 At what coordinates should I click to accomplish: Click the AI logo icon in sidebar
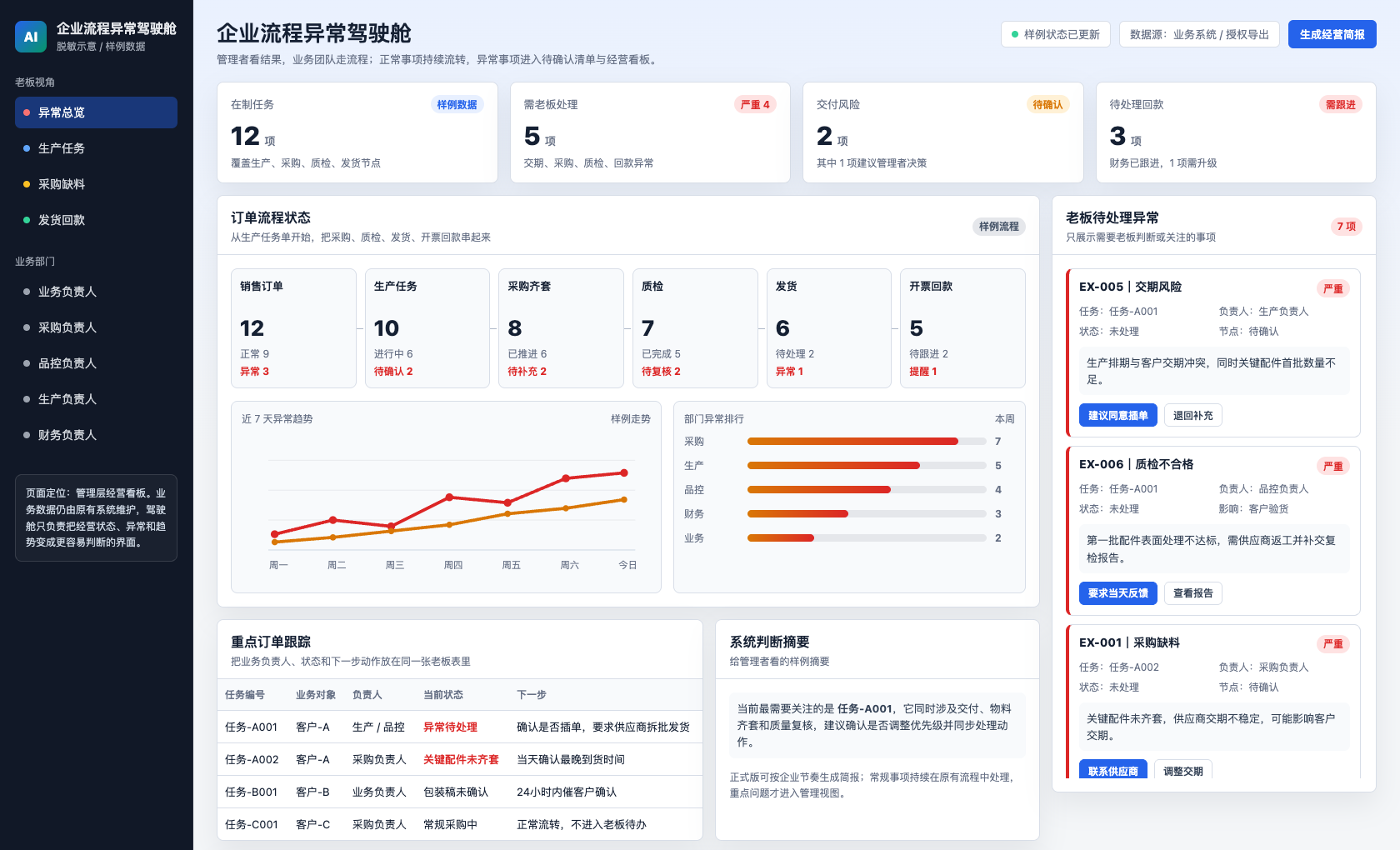[31, 37]
